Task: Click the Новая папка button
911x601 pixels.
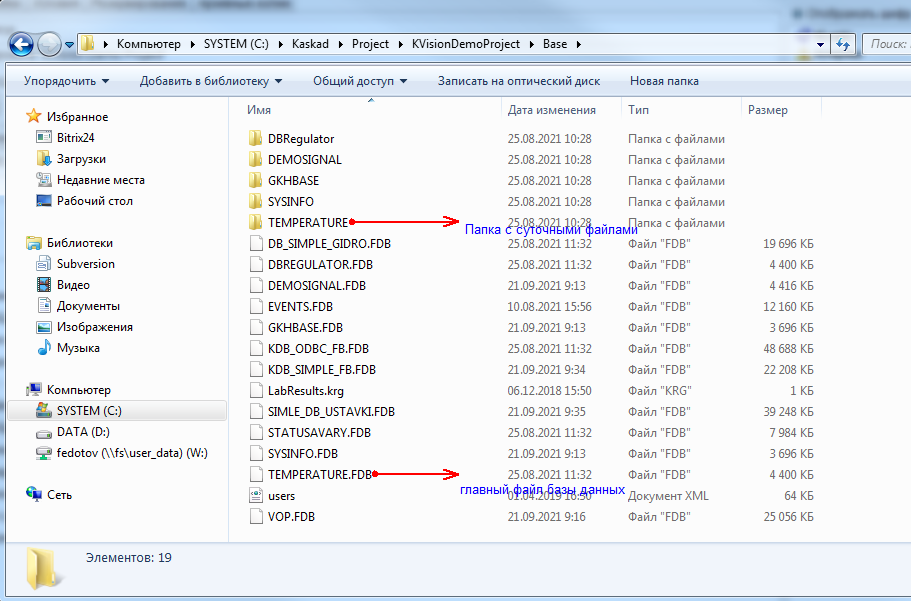Action: pos(664,81)
